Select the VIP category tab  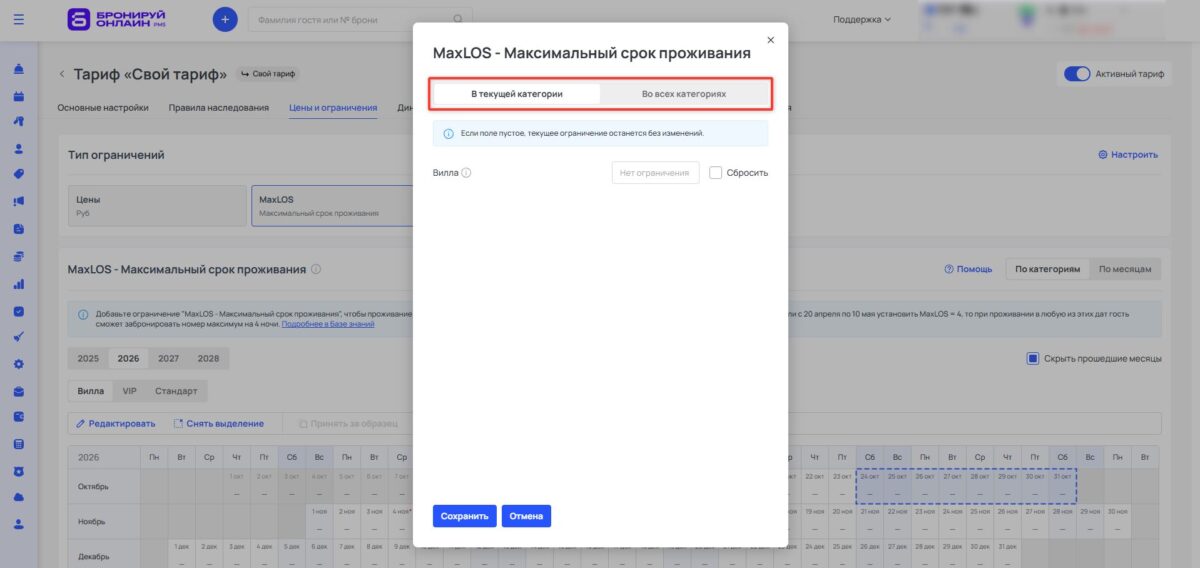(x=130, y=391)
